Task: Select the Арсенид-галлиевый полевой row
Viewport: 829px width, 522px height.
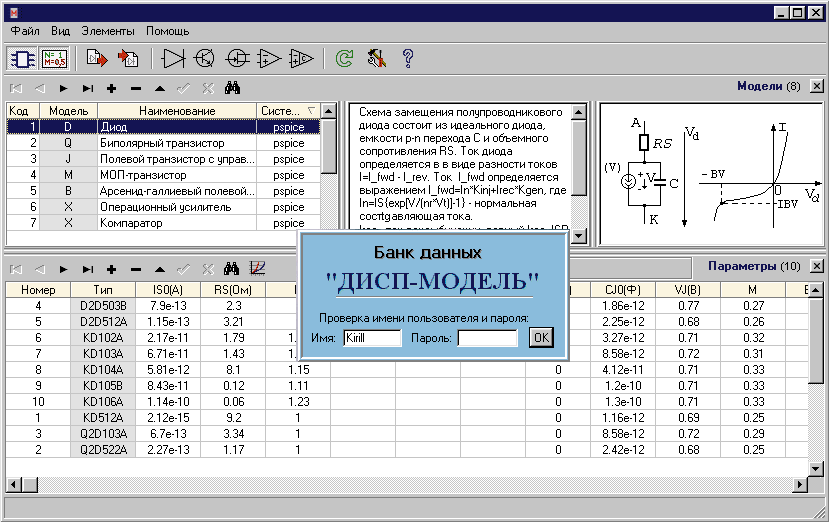Action: [x=163, y=191]
